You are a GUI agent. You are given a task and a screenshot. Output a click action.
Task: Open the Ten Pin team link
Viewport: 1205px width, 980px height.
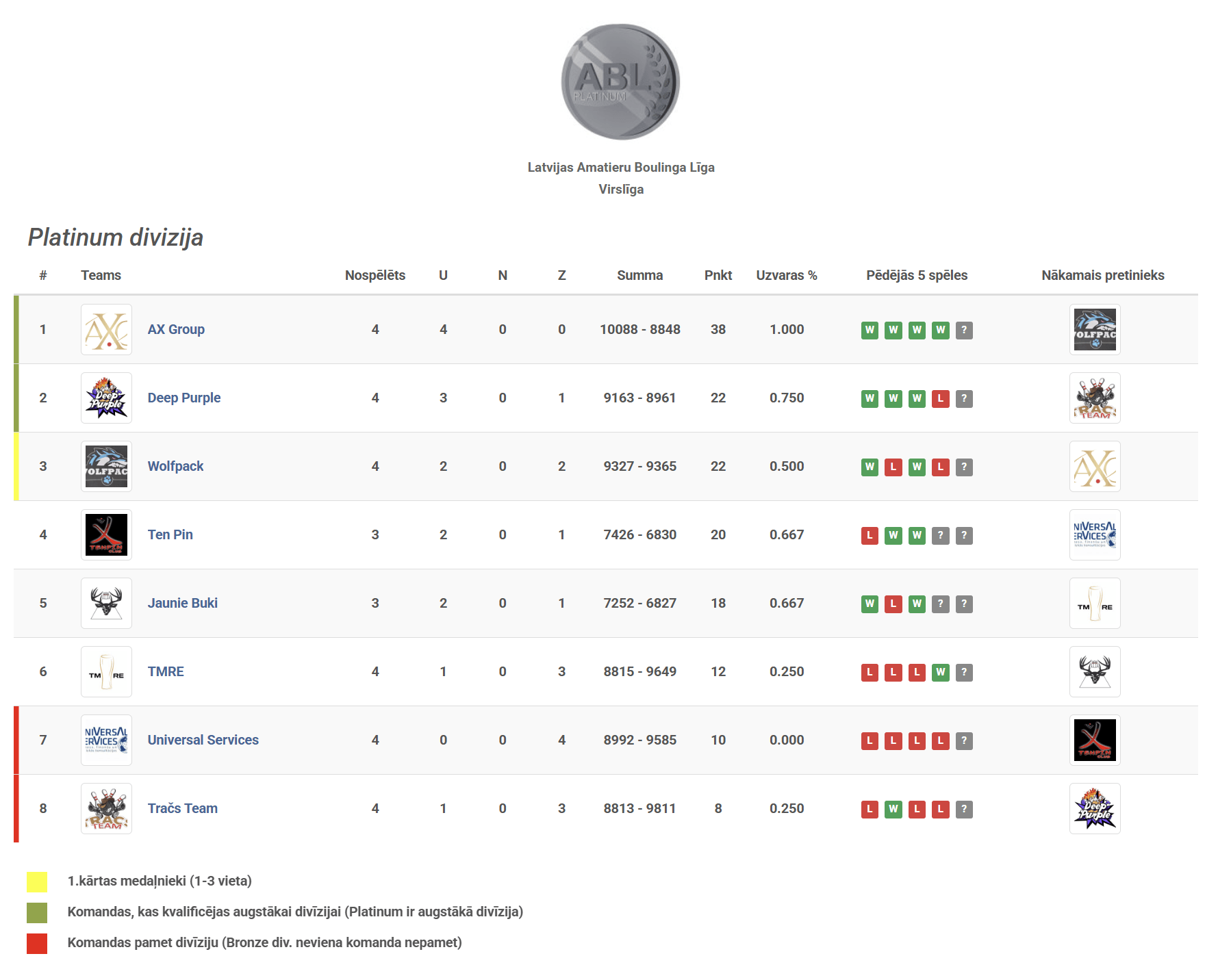tap(170, 534)
